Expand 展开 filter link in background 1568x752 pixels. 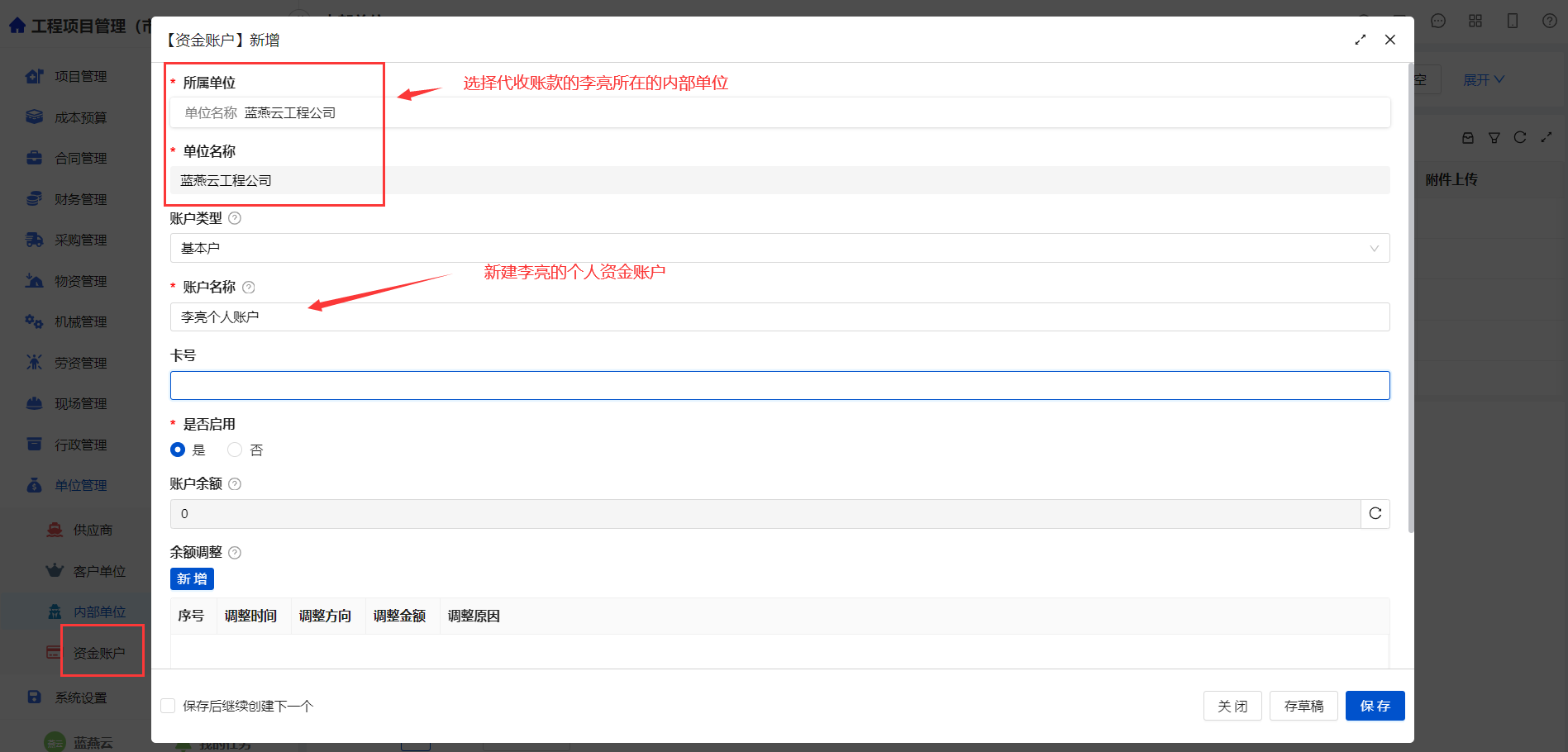[x=1484, y=79]
